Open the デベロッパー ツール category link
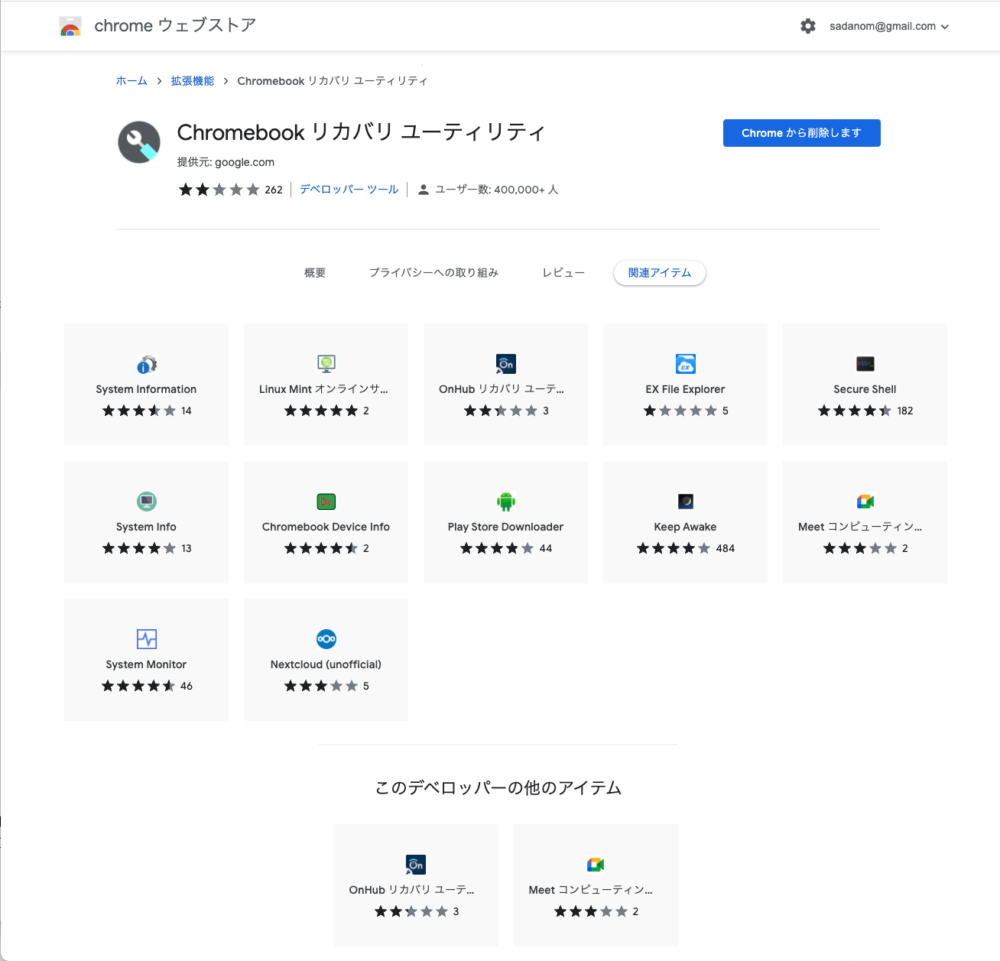 [x=349, y=189]
